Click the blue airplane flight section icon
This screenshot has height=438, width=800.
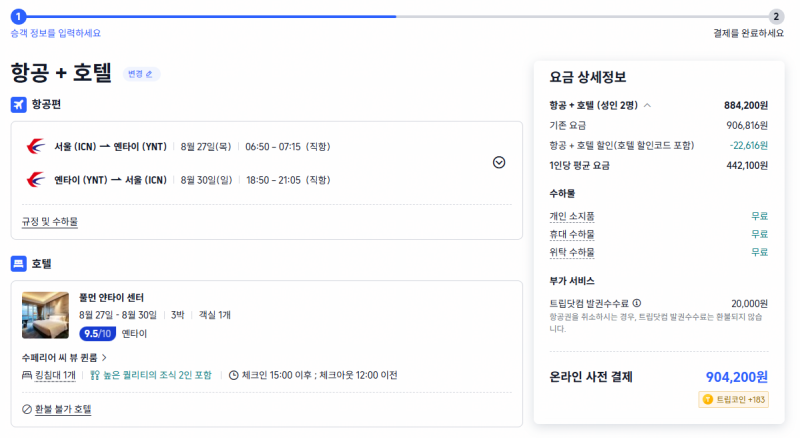point(18,105)
